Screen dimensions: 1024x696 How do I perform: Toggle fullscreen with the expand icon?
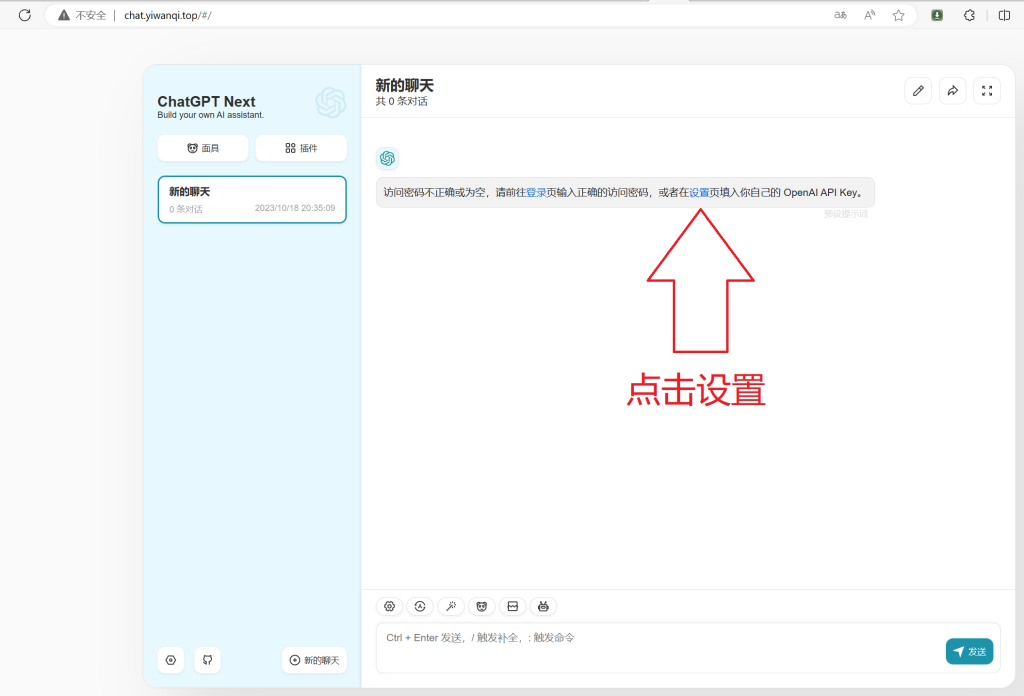[987, 91]
